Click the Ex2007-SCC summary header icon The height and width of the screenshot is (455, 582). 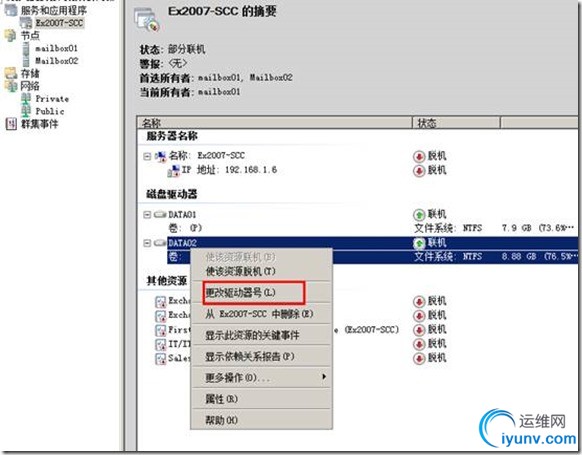pyautogui.click(x=147, y=20)
